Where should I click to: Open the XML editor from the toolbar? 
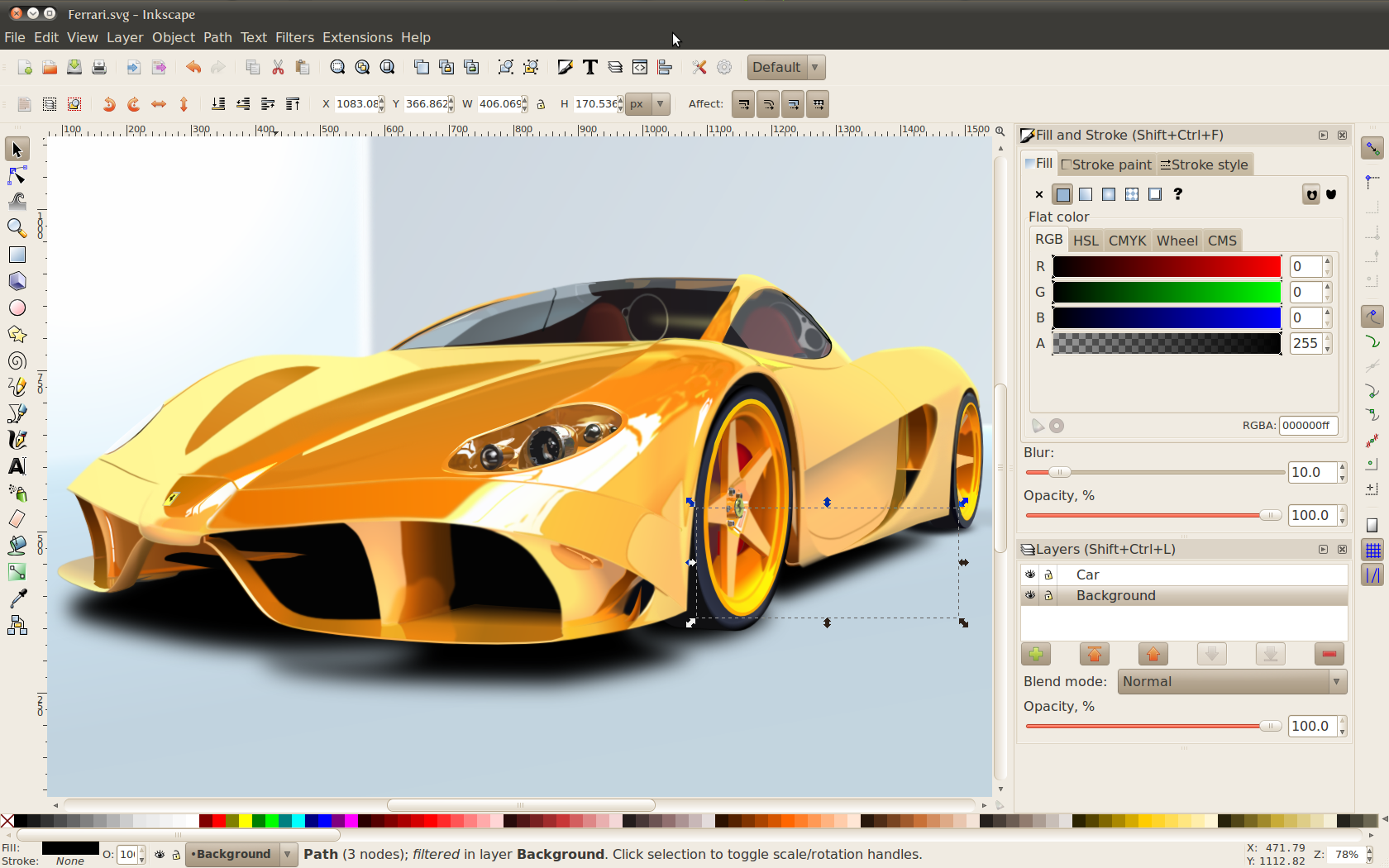tap(640, 67)
